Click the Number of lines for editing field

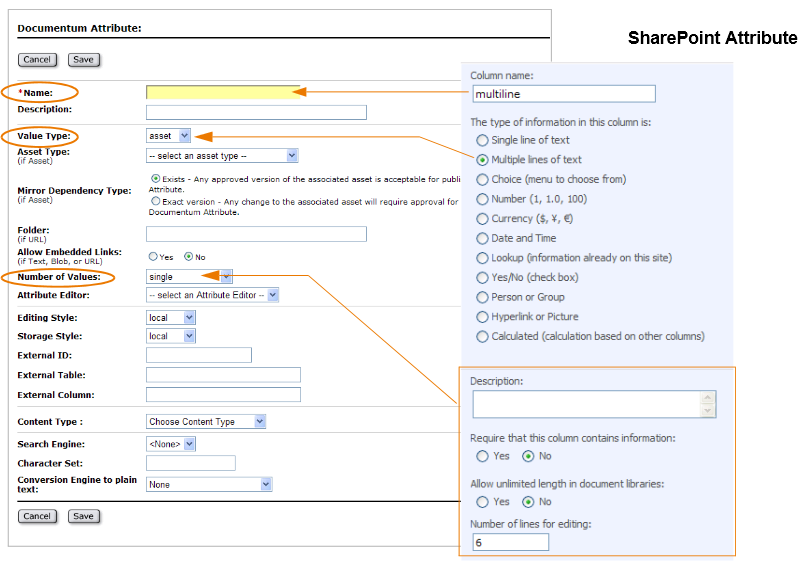coord(510,542)
